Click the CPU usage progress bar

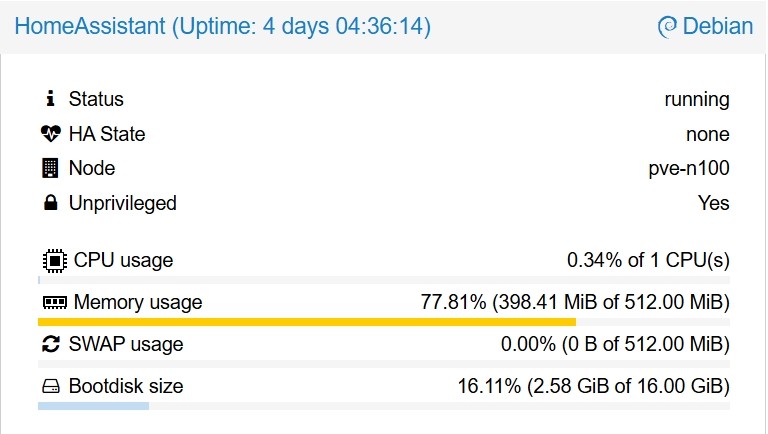(x=384, y=280)
